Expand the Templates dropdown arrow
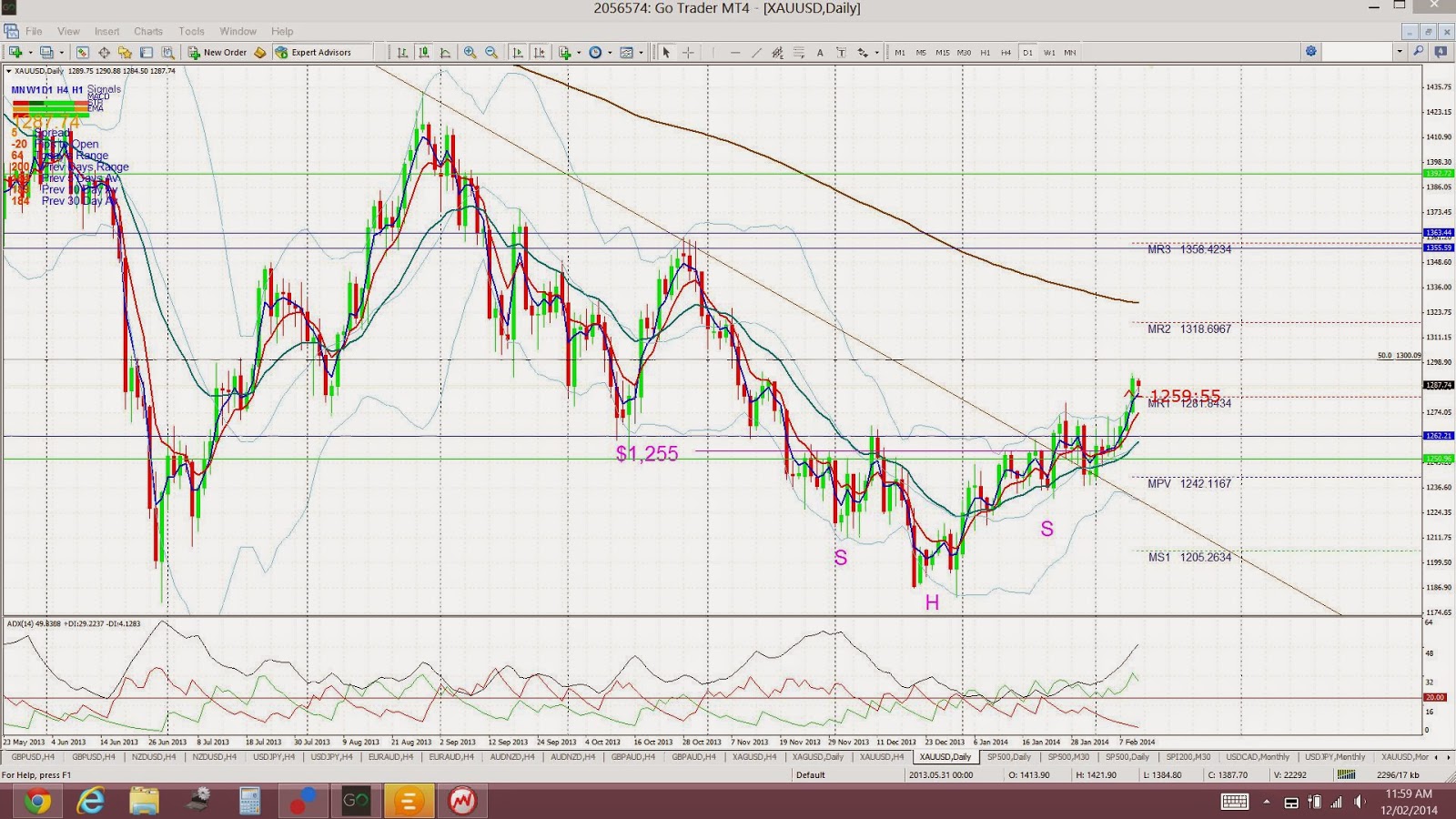The image size is (1456, 819). [x=641, y=53]
